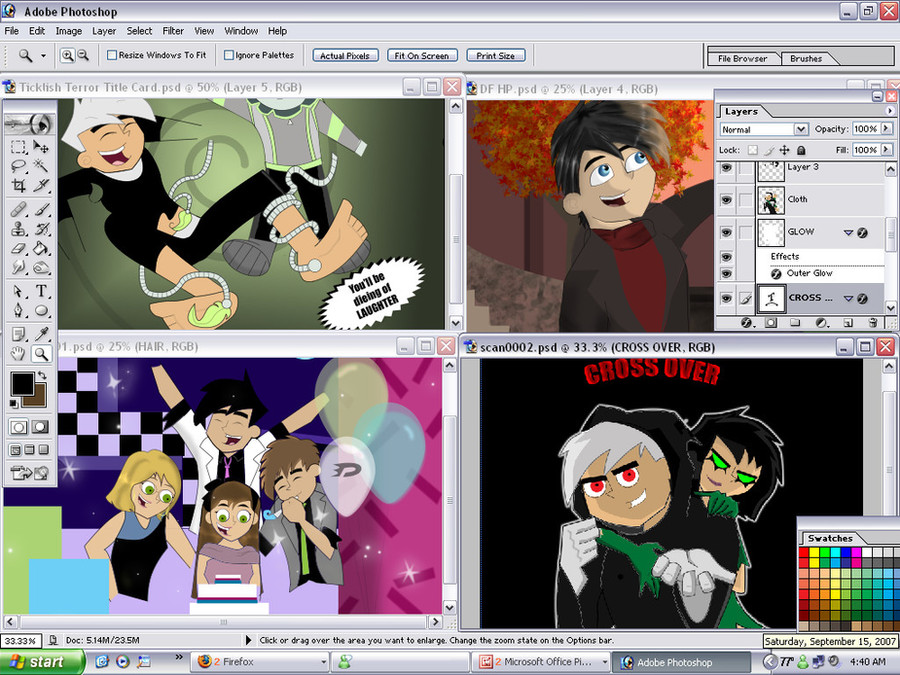Create a new layer from Layers panel
Viewport: 900px width, 675px height.
[x=848, y=323]
